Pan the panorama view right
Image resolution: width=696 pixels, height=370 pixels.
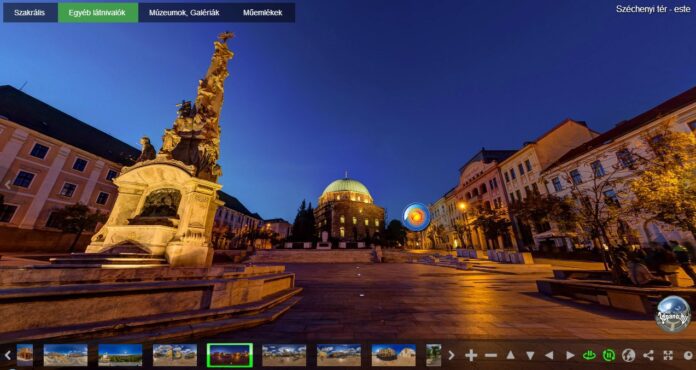tap(570, 355)
